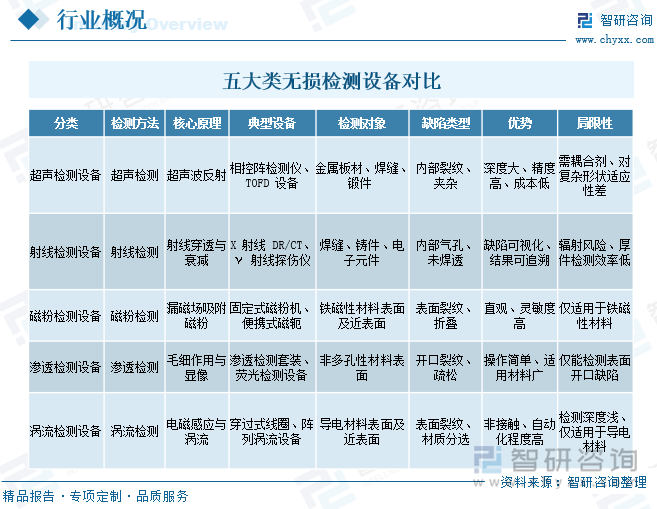Select the 磁粉检测设备 row label
This screenshot has height=509, width=657.
(x=66, y=315)
